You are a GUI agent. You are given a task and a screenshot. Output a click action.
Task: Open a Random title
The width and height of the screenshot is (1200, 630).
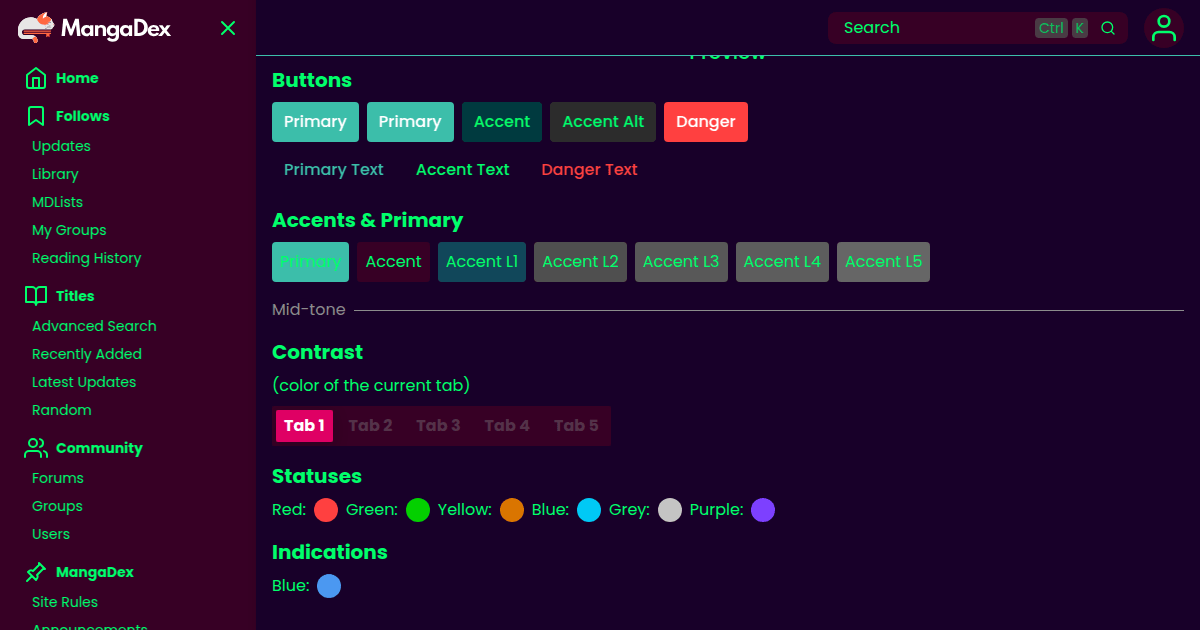(x=61, y=410)
